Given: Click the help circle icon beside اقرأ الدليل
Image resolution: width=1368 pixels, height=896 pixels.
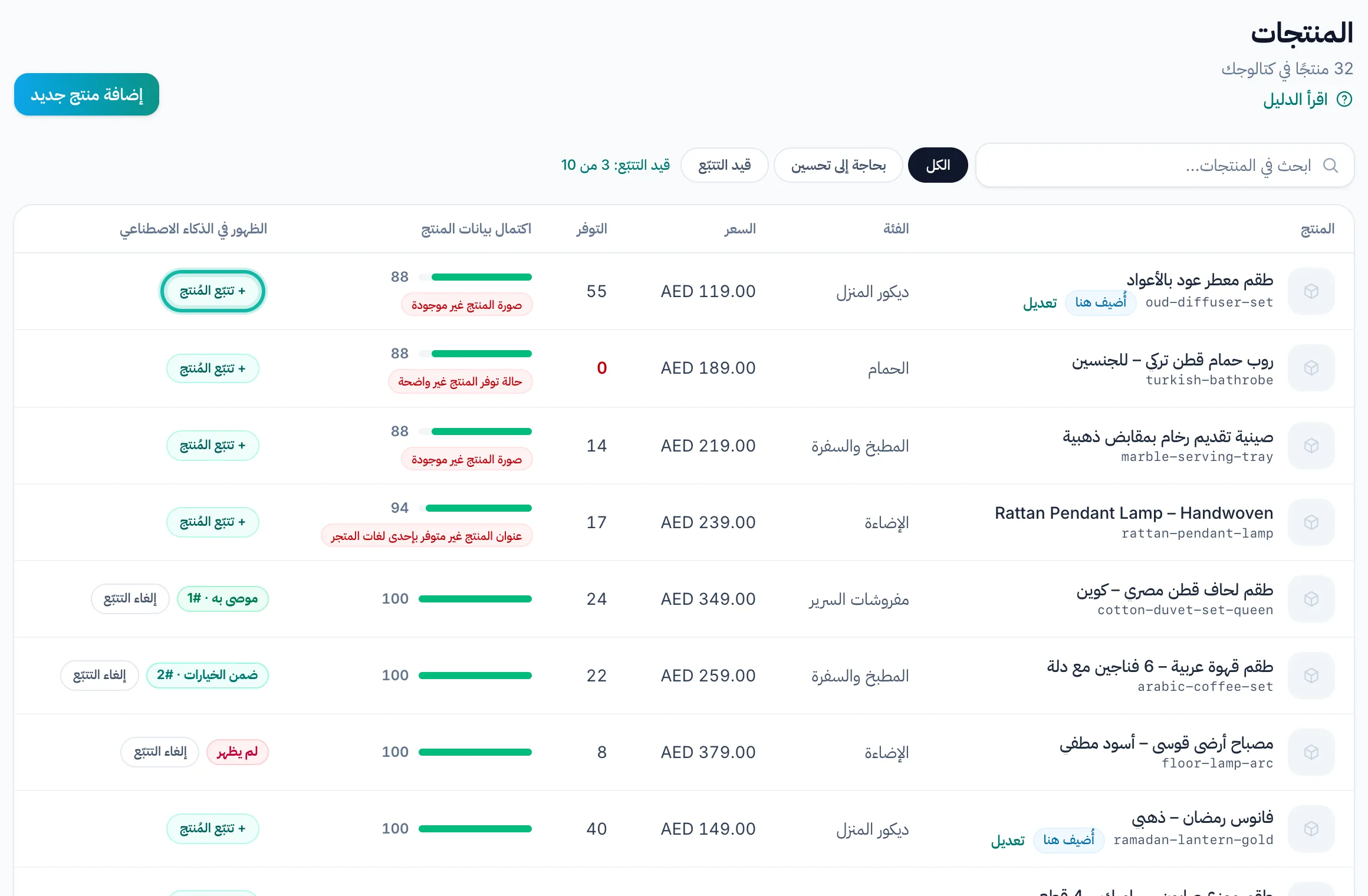Looking at the screenshot, I should click(1344, 99).
